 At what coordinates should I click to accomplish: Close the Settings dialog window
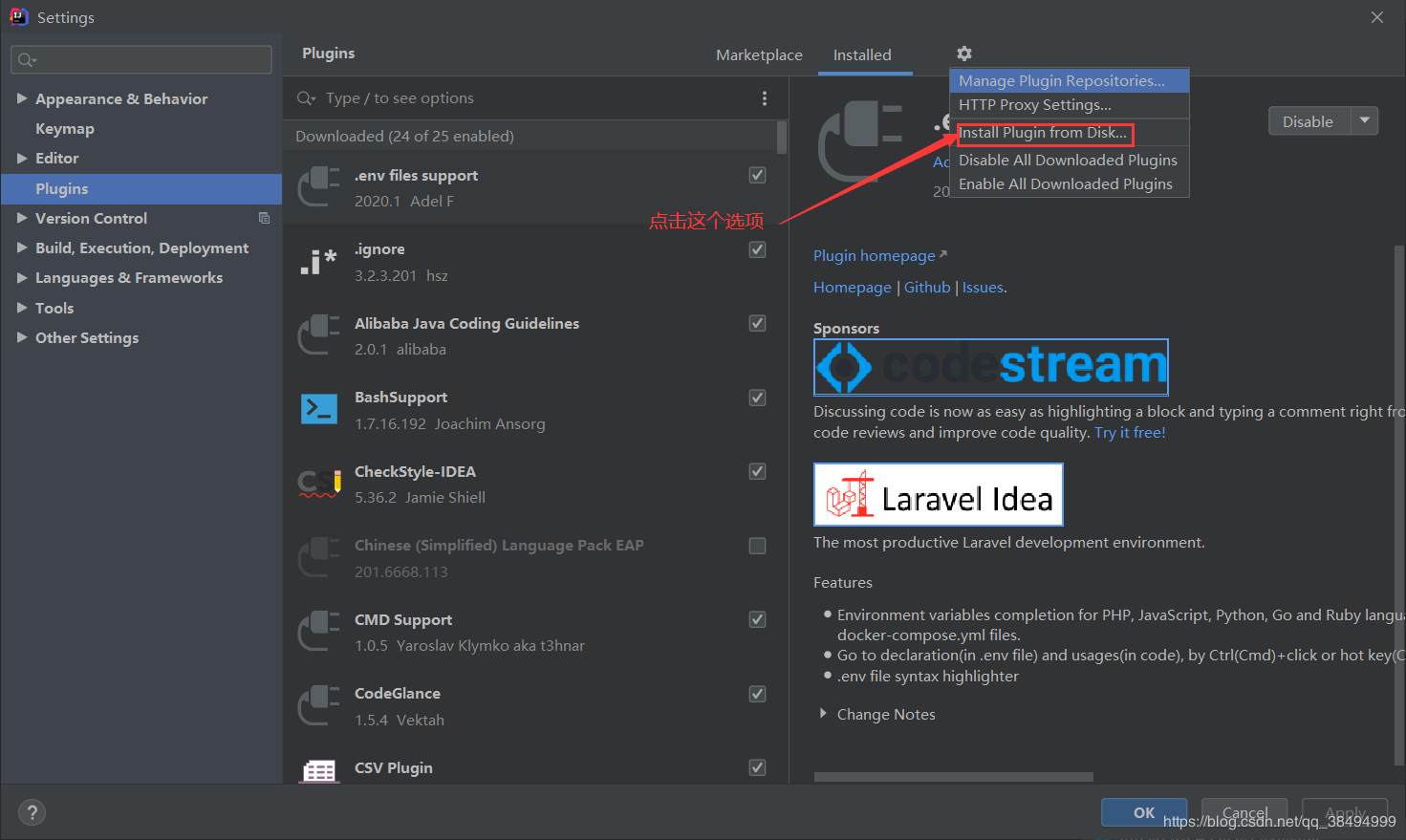1377,17
